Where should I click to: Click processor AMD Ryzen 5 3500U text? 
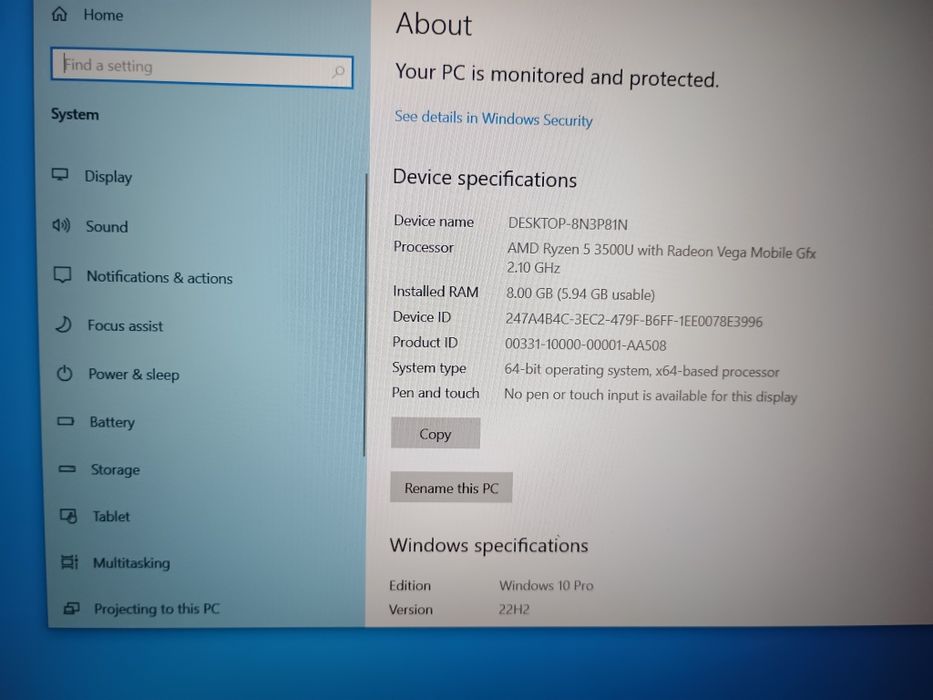tap(661, 251)
